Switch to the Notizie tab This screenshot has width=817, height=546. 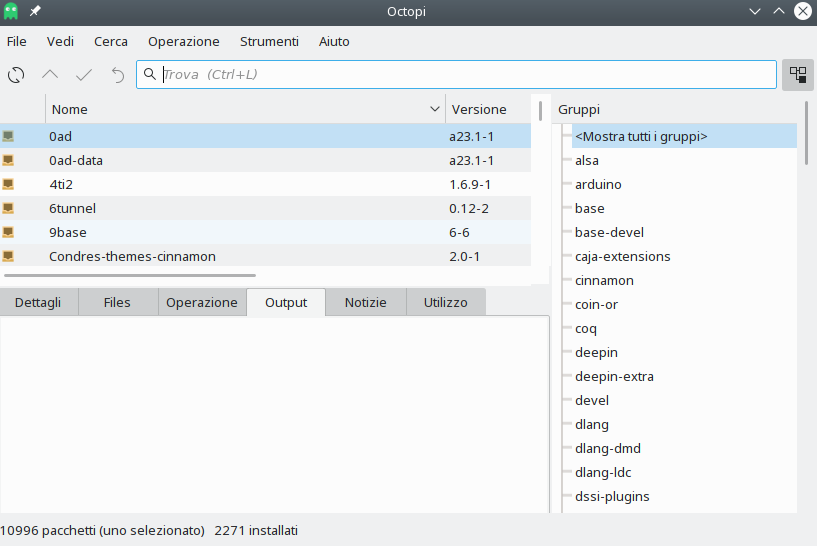click(x=365, y=302)
